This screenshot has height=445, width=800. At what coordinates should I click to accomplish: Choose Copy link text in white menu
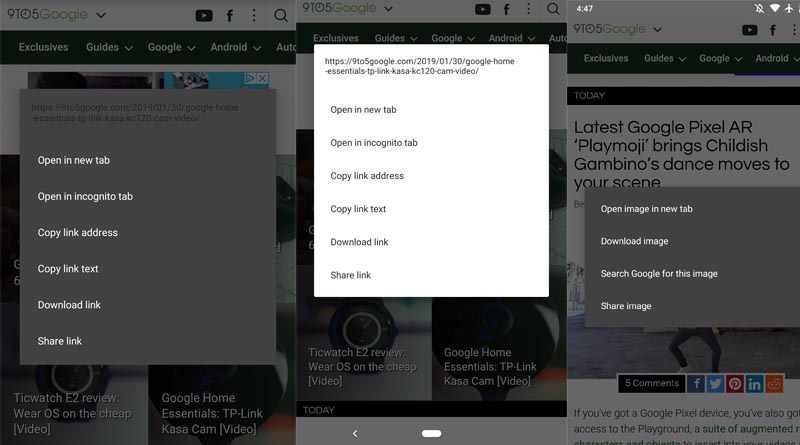[358, 209]
